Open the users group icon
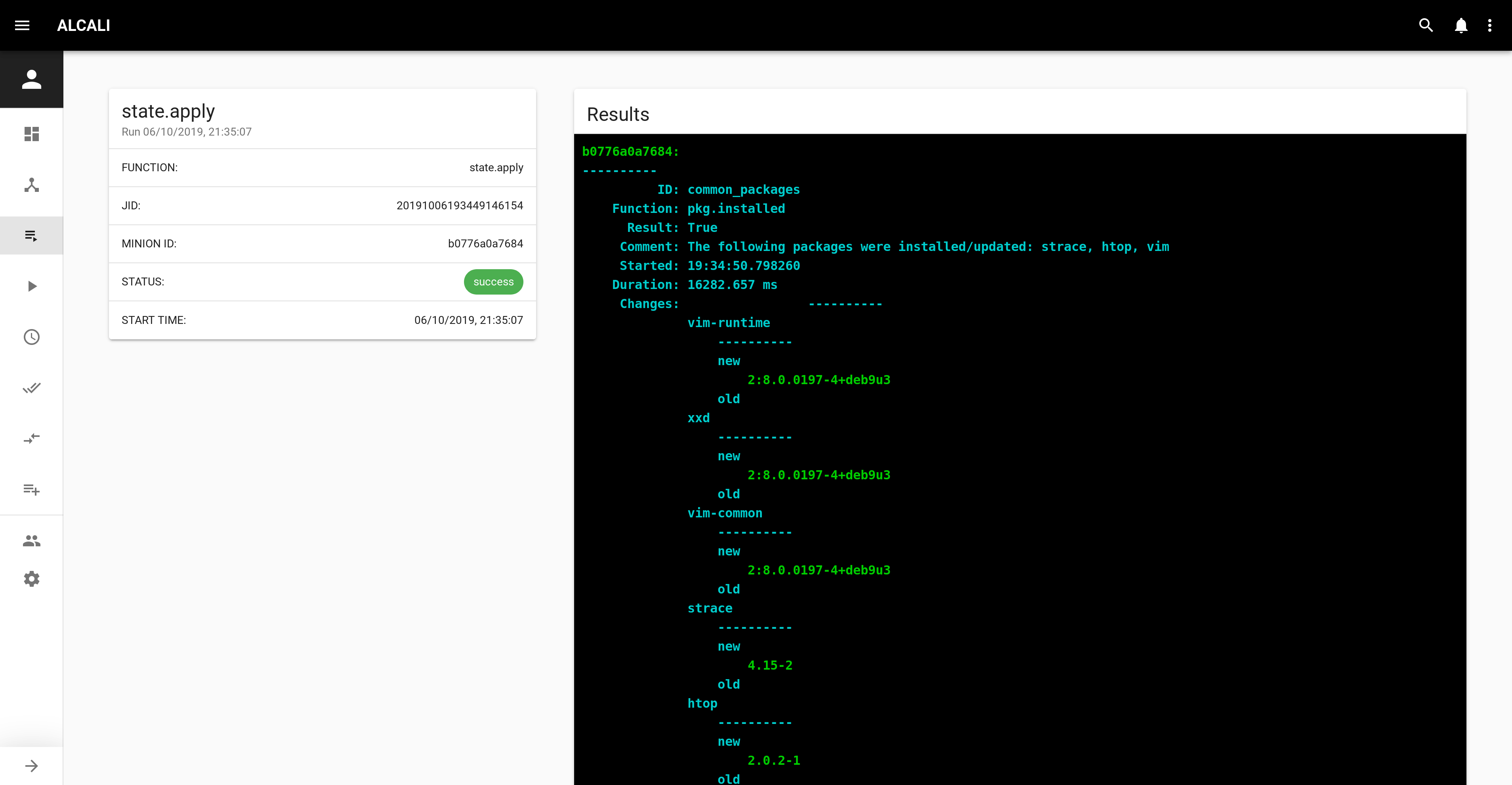Screen dimensions: 1512x785 coord(32,541)
